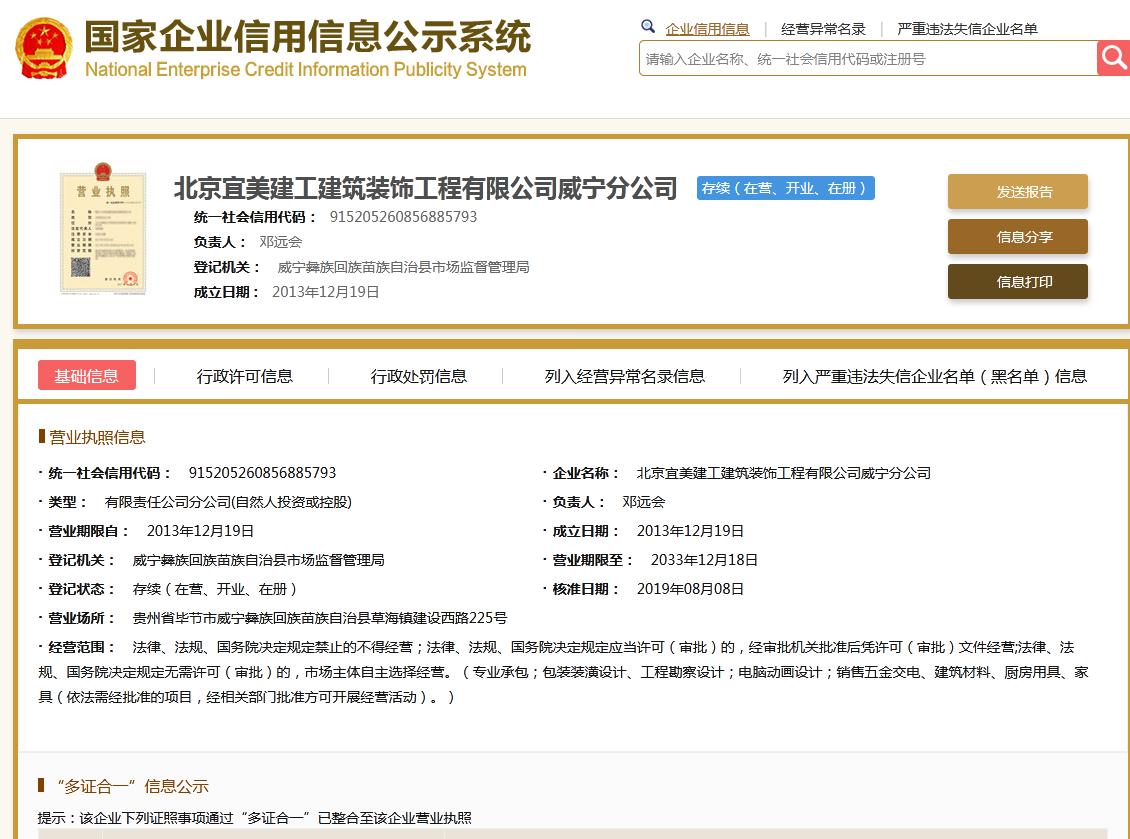Click 核准日期 value 2019年08月08日
The image size is (1130, 839).
point(690,589)
